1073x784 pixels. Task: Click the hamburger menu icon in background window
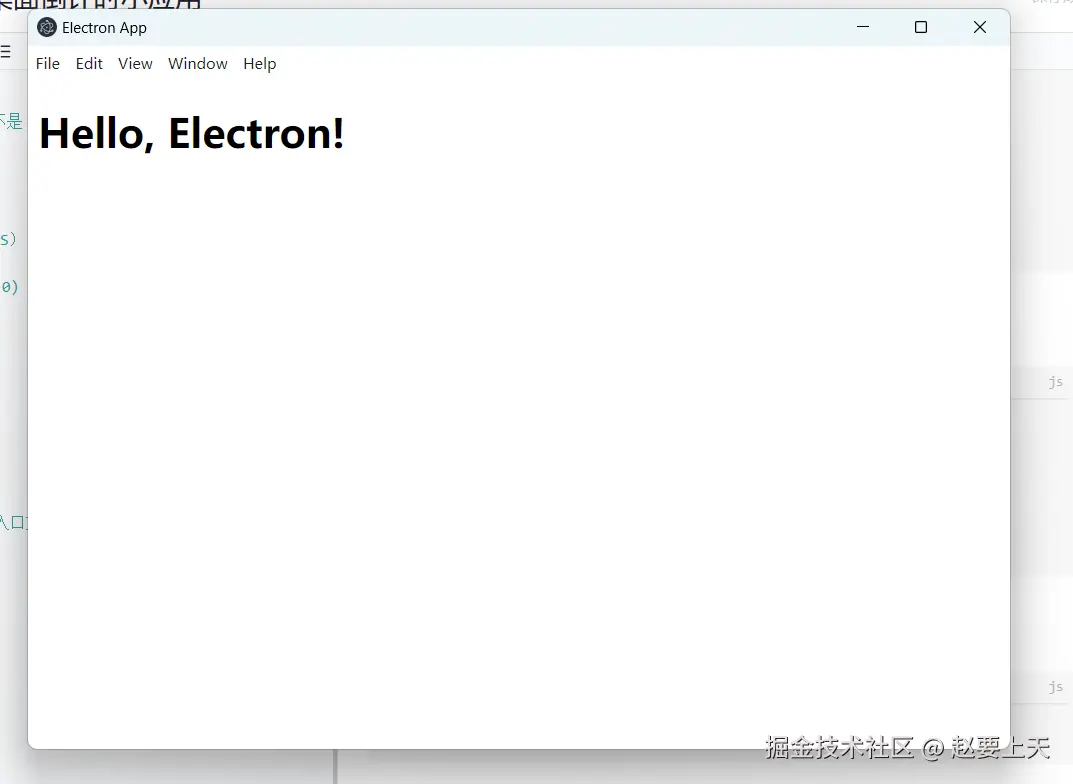tap(5, 51)
